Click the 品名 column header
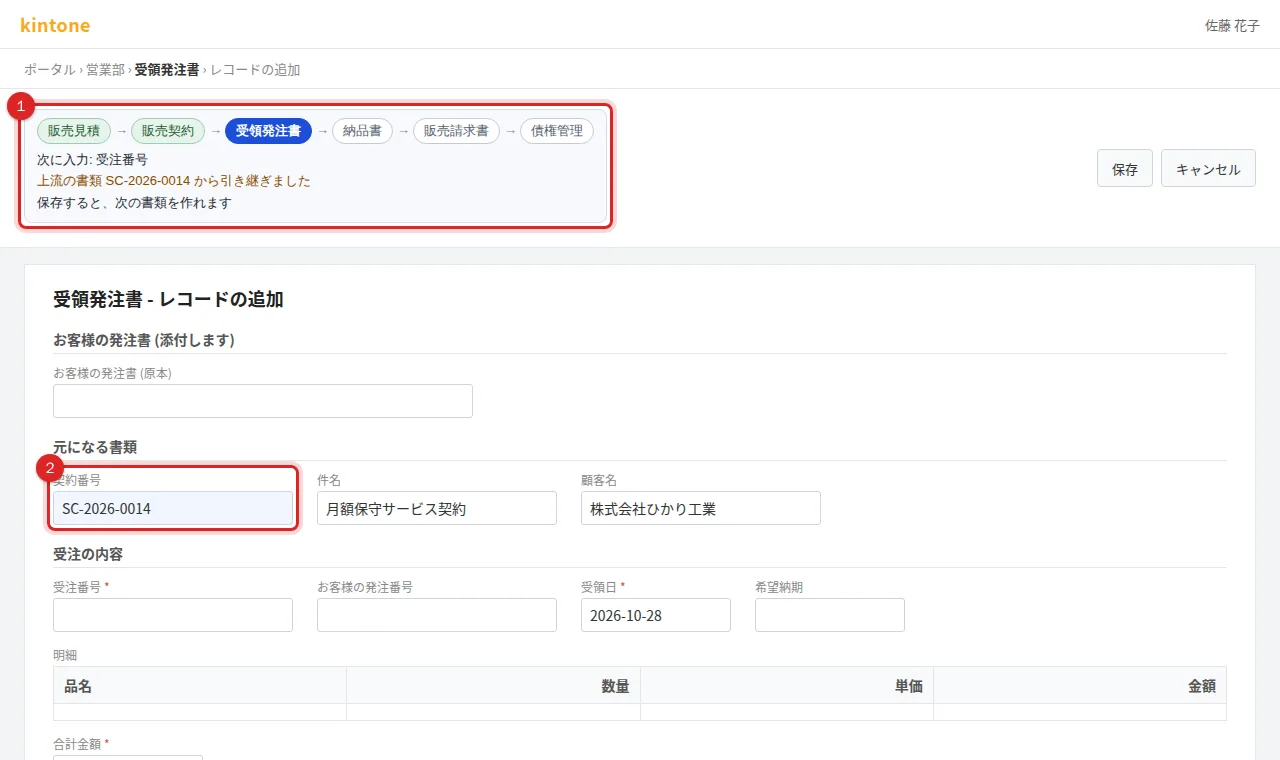1280x760 pixels. click(x=200, y=685)
